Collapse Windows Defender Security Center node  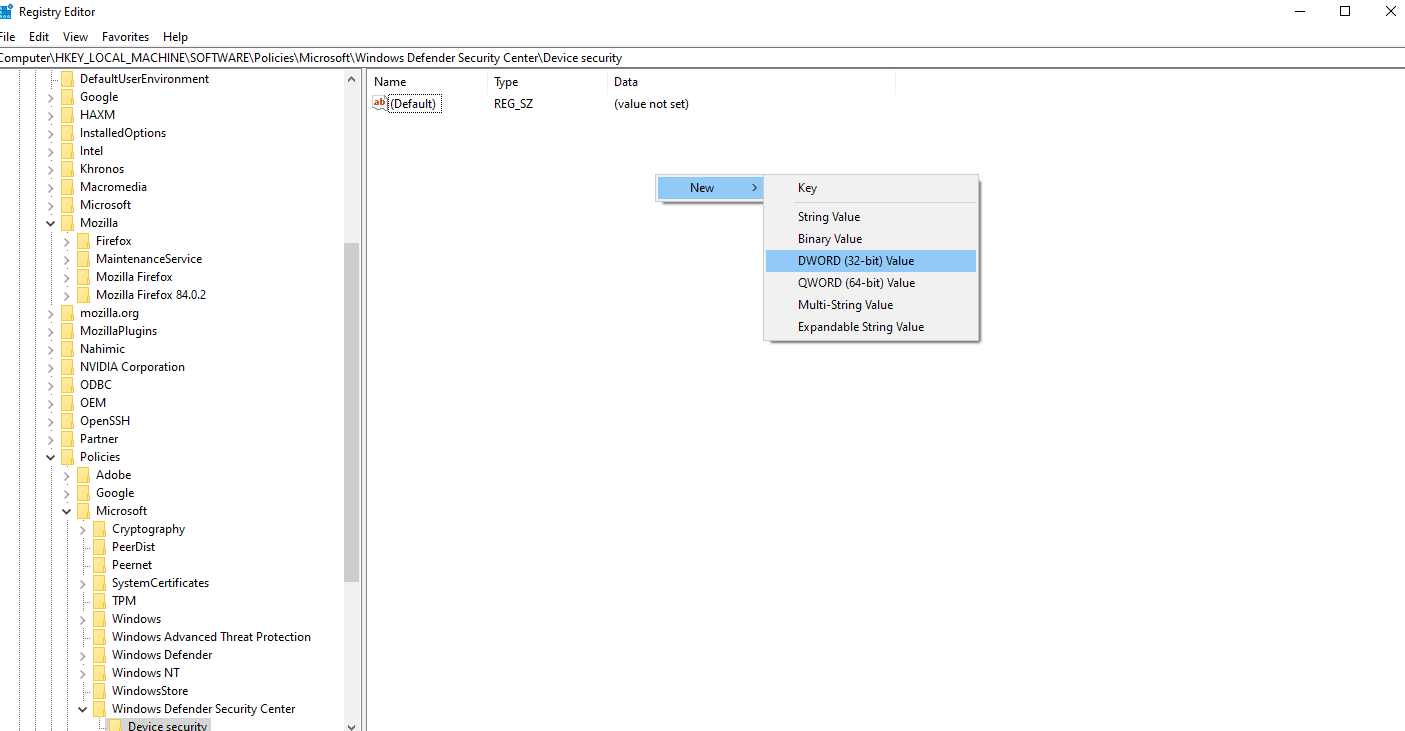tap(83, 709)
